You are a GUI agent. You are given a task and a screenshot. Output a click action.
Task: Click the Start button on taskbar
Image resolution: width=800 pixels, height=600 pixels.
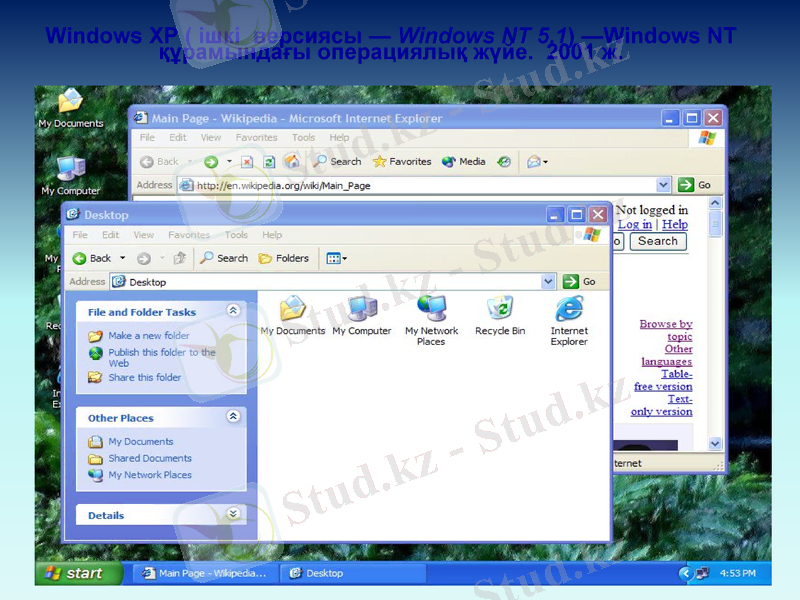[x=76, y=573]
